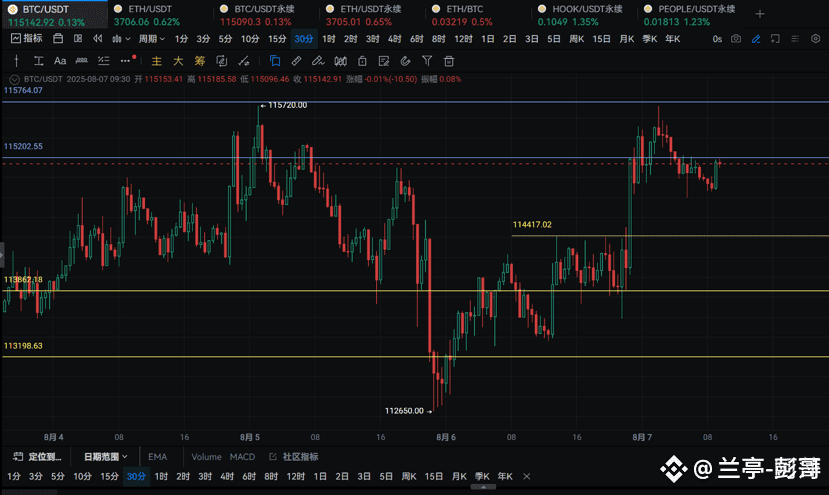Select the Aa text annotation tool
The height and width of the screenshot is (495, 829).
(x=60, y=61)
